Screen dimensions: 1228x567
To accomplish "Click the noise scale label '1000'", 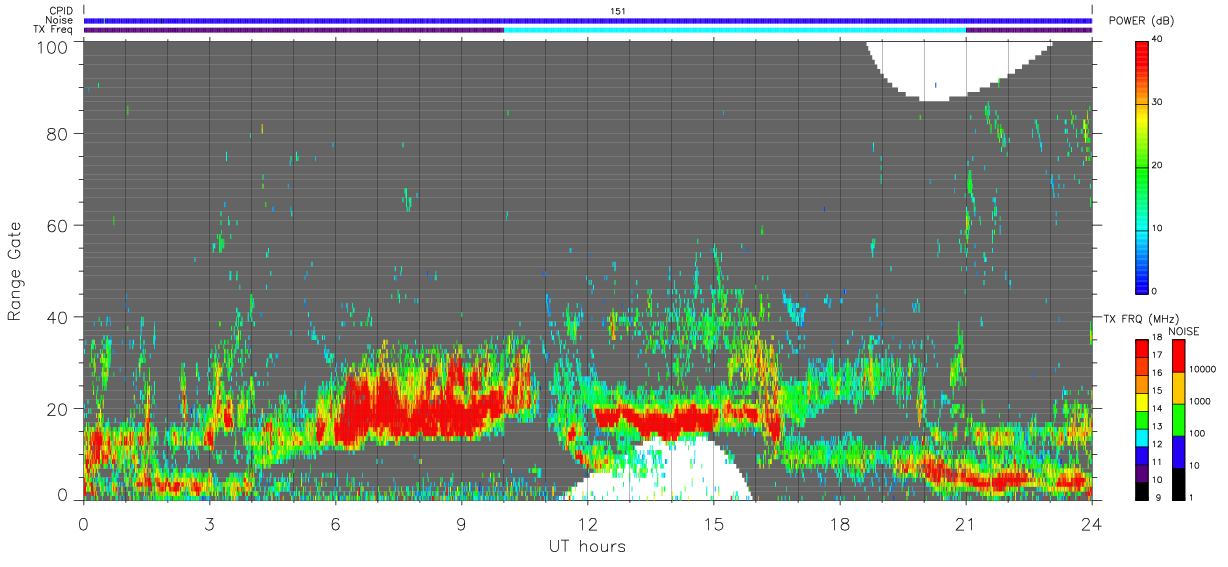I will [1199, 401].
